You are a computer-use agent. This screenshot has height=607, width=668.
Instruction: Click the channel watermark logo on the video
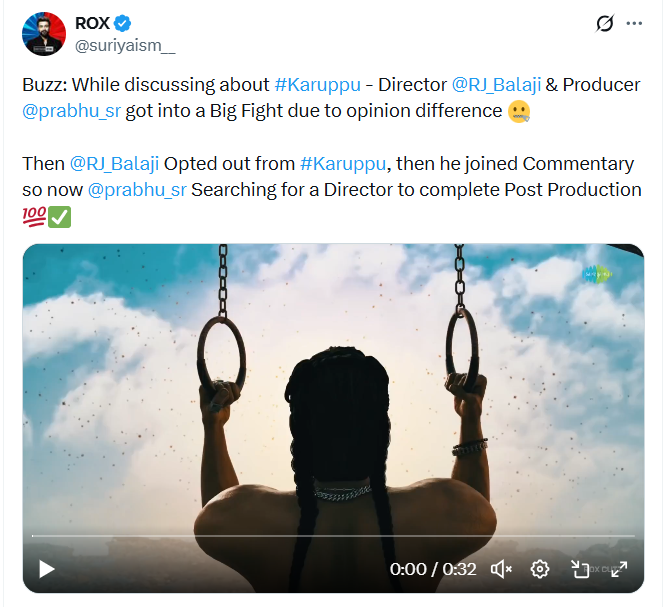[x=597, y=272]
